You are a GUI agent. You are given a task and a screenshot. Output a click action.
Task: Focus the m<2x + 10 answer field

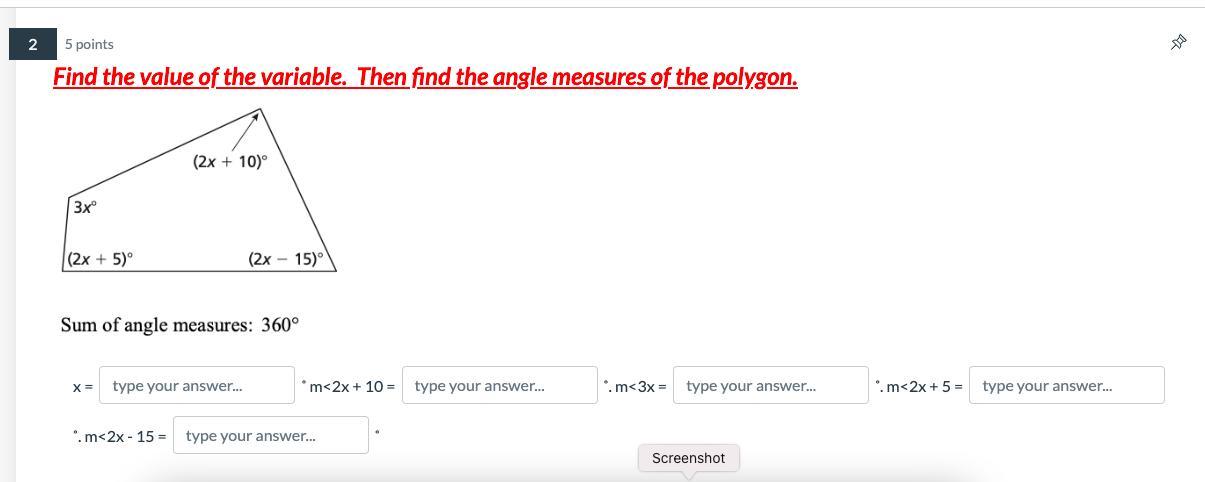click(x=499, y=386)
